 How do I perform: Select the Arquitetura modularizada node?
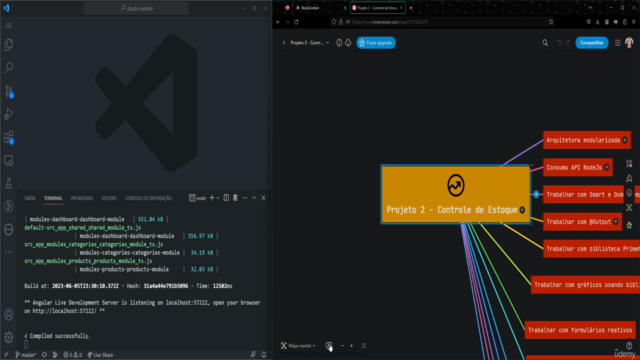587,140
